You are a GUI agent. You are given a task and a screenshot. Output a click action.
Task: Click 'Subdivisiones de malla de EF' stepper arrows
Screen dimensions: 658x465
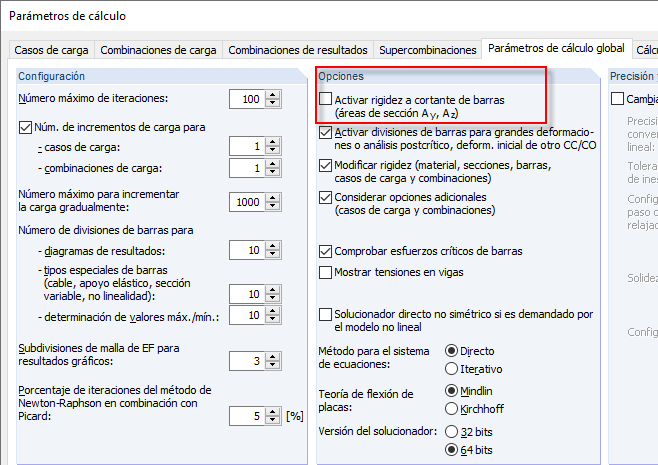click(270, 360)
